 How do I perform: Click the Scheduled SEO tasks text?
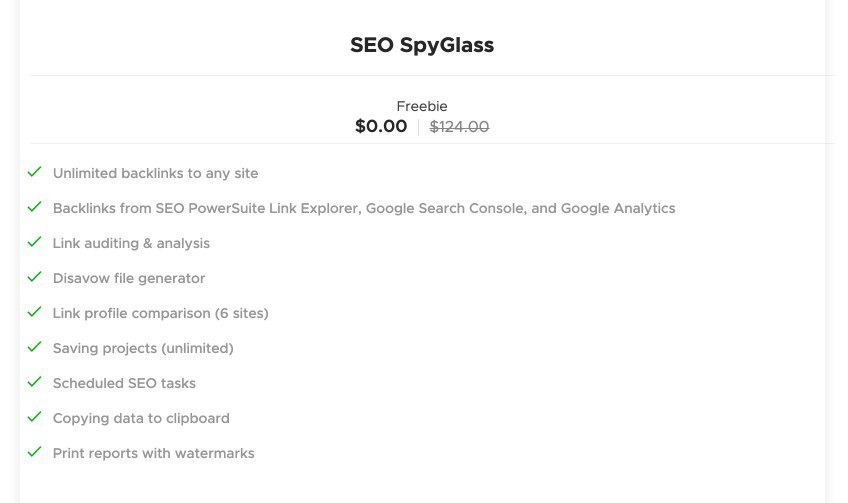point(124,383)
